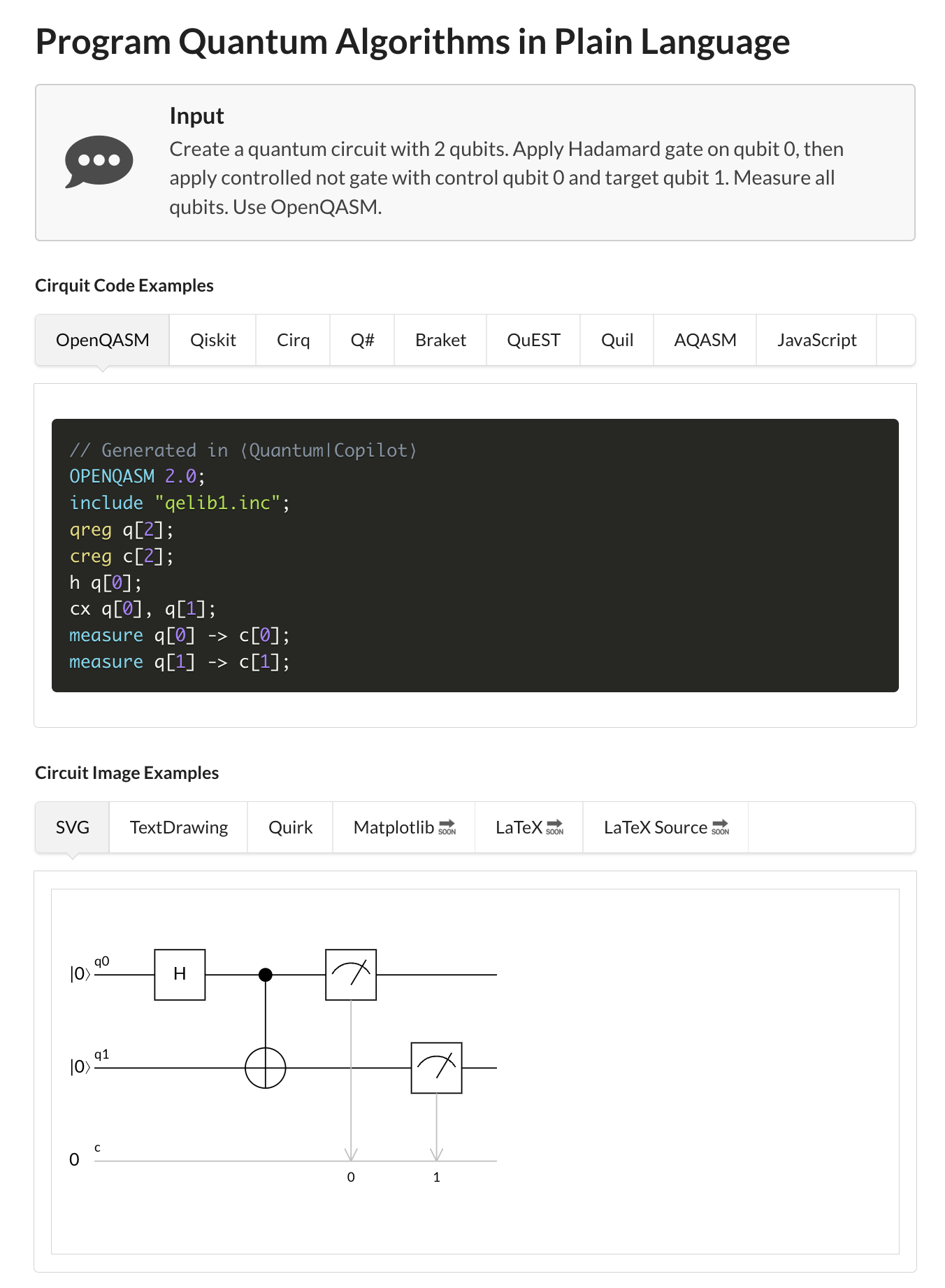The height and width of the screenshot is (1288, 945).
Task: Open the Quirk image tab
Action: click(x=290, y=827)
